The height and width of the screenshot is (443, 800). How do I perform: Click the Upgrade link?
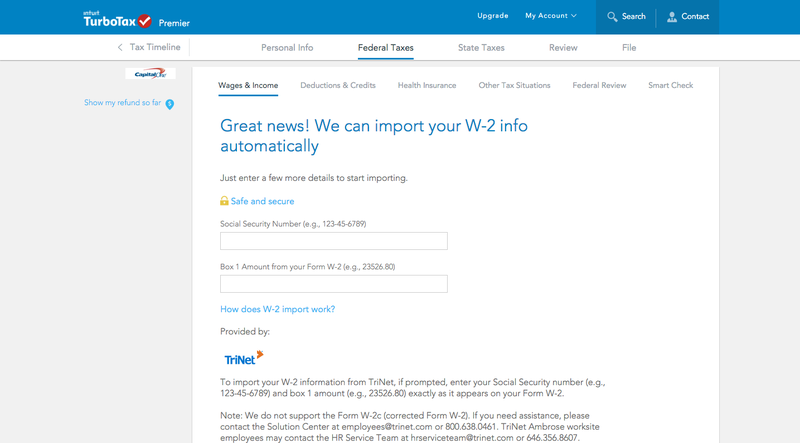[x=492, y=16]
